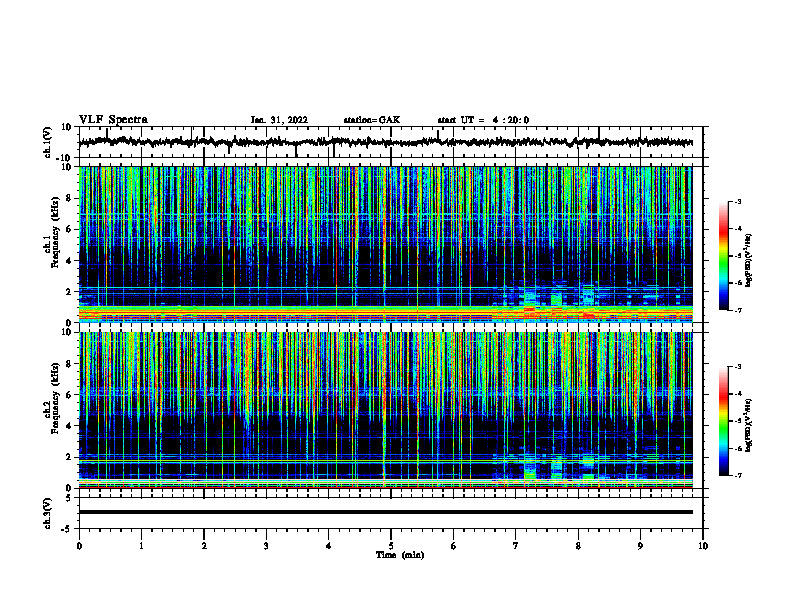Click the time axis tick label "9"

640,546
